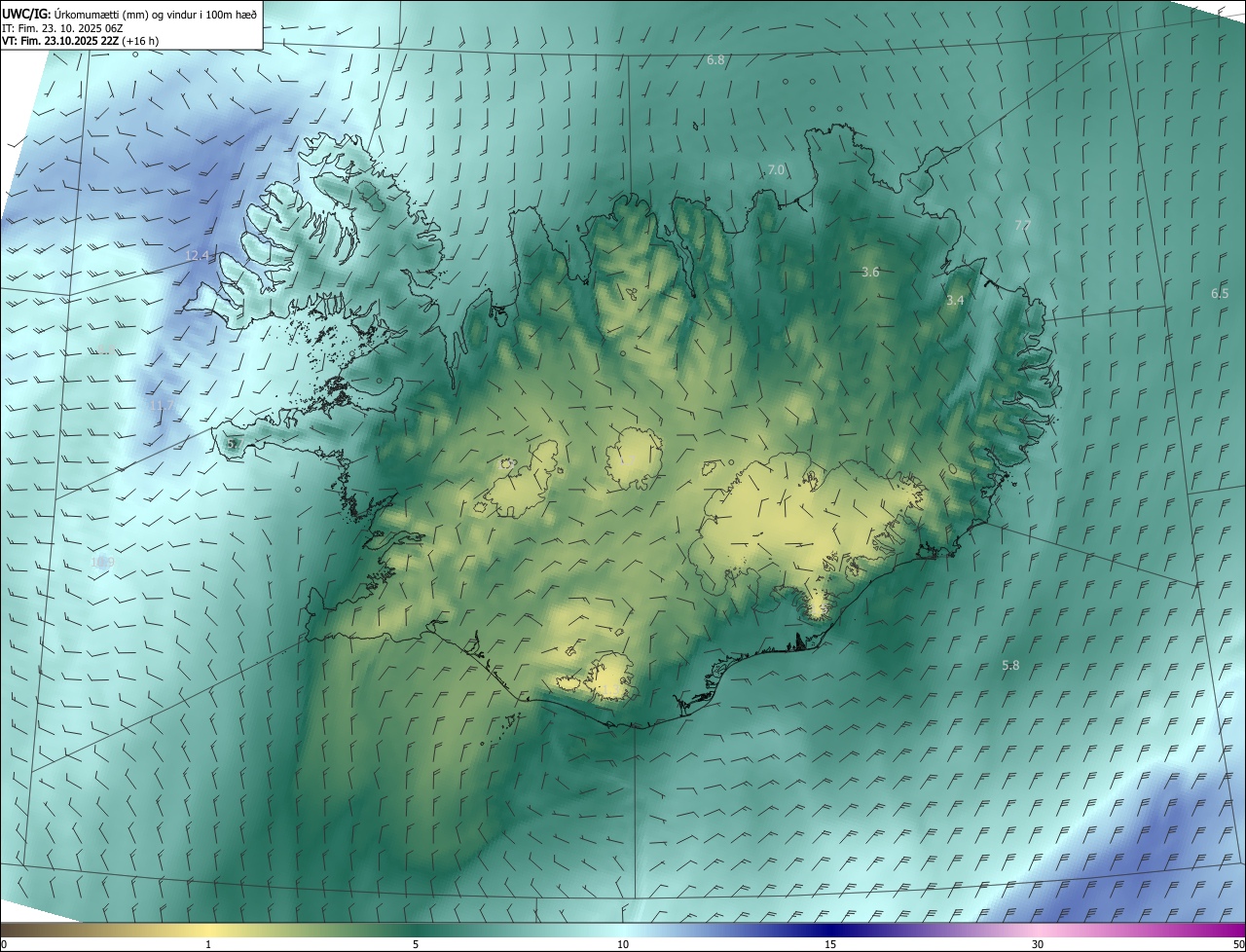
Task: Click the init time line 'IT: Fim. 23. 10. 2025 06Z'
Action: click(x=63, y=27)
